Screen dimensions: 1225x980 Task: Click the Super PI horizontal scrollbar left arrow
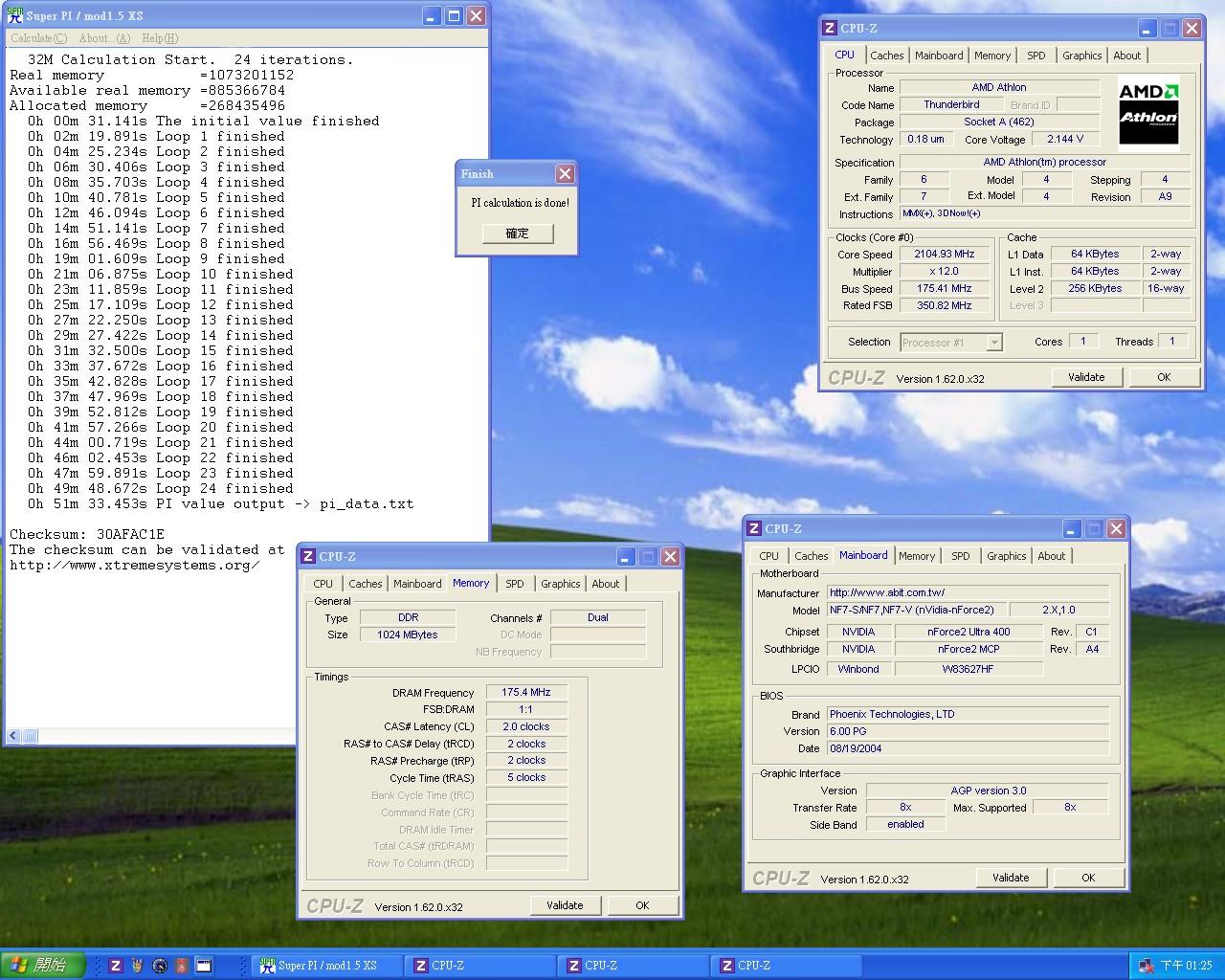[13, 736]
